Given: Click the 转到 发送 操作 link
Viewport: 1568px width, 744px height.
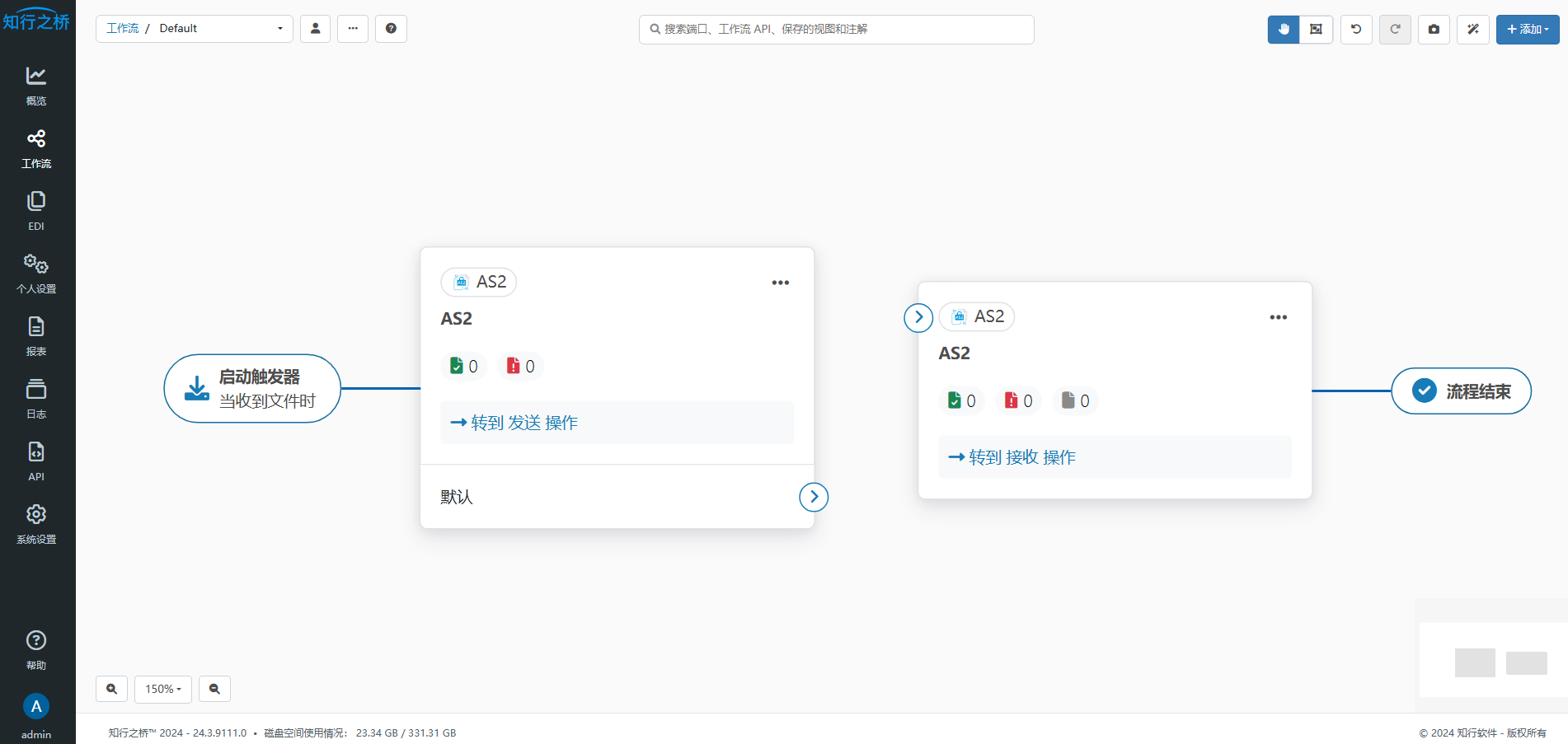Looking at the screenshot, I should [515, 423].
